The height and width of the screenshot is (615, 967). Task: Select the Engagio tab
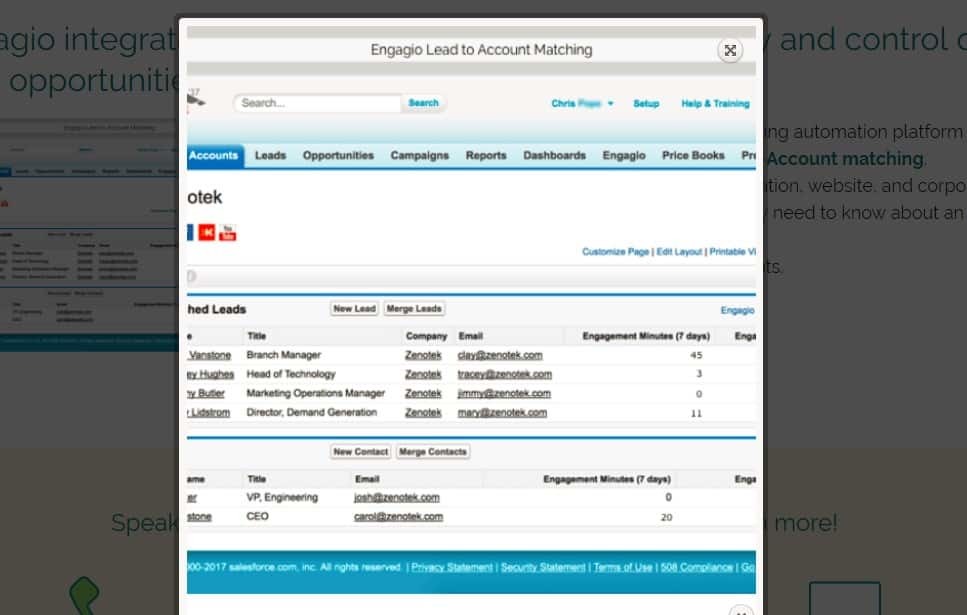pos(623,156)
